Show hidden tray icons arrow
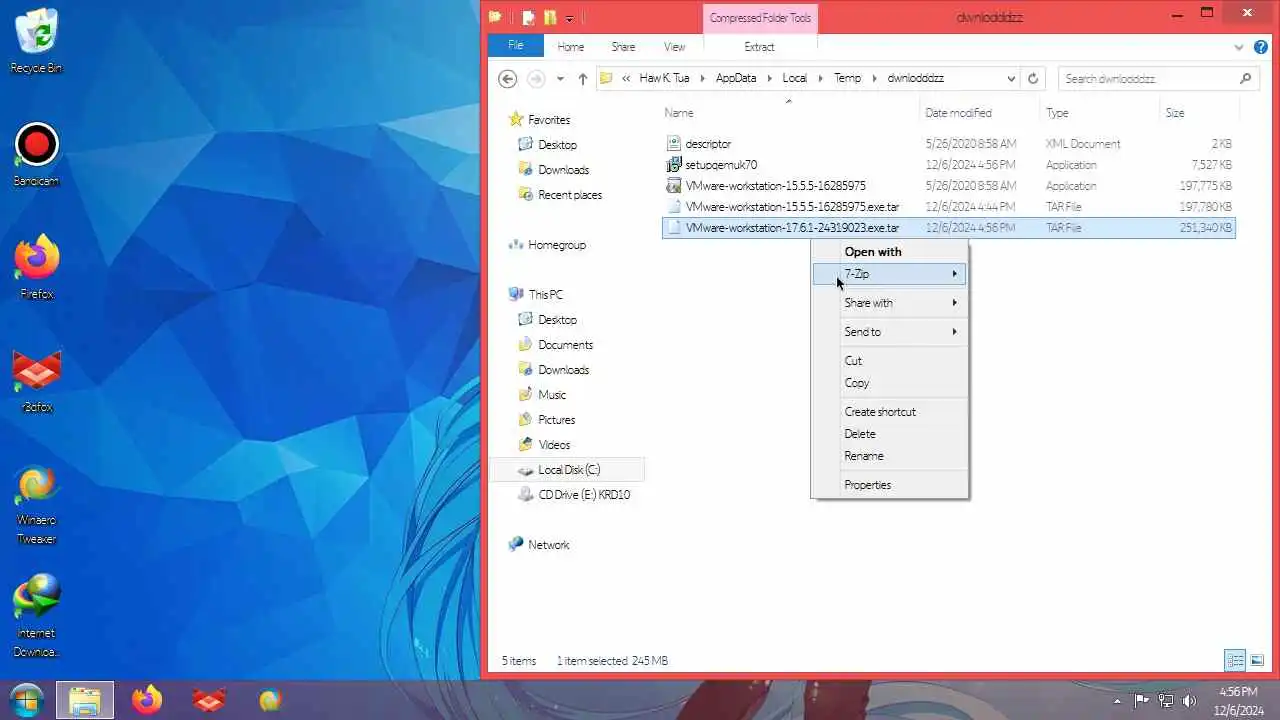The image size is (1280, 720). pyautogui.click(x=1118, y=701)
